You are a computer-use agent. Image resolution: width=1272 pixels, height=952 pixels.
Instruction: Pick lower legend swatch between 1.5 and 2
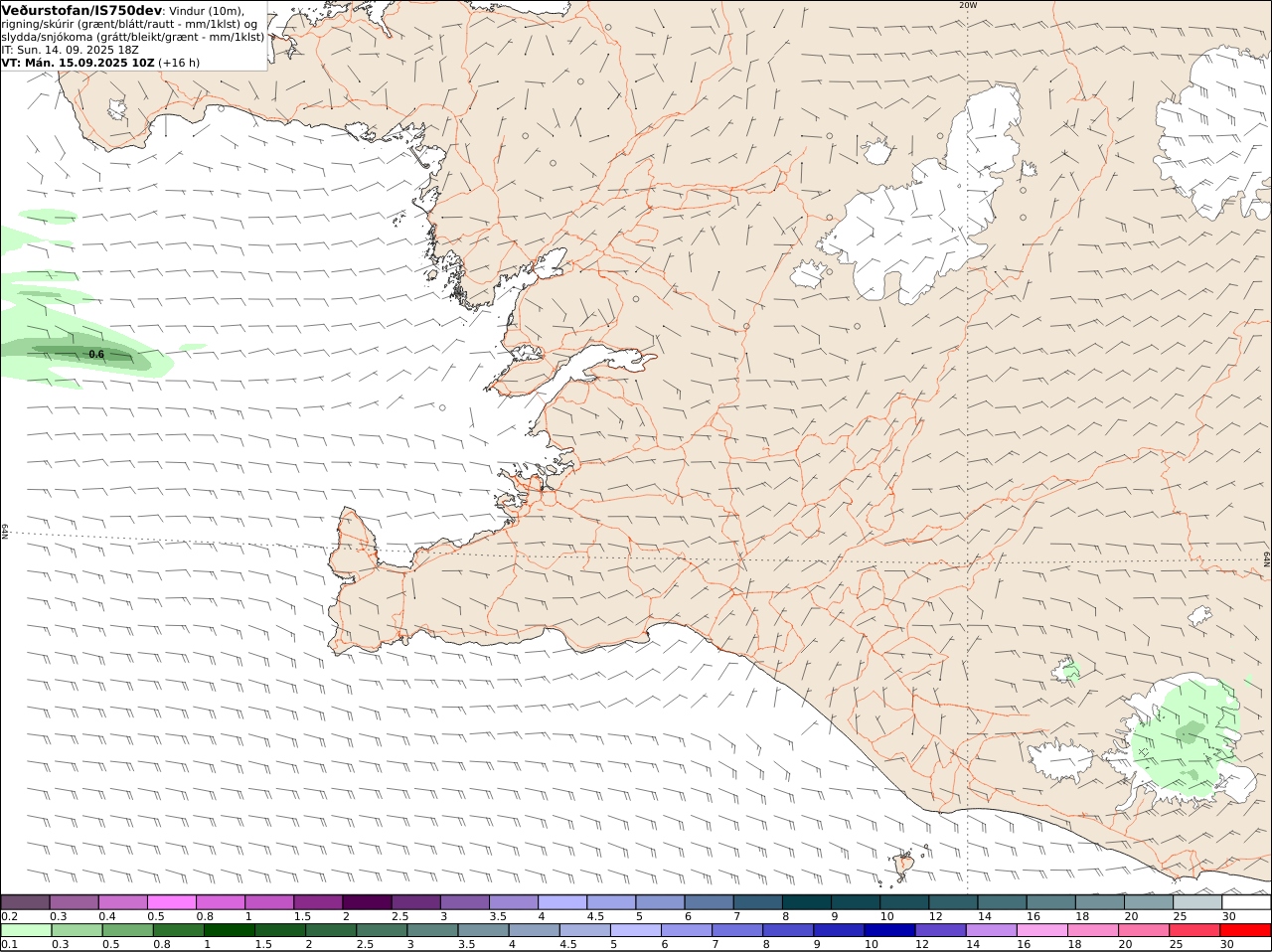point(279,930)
